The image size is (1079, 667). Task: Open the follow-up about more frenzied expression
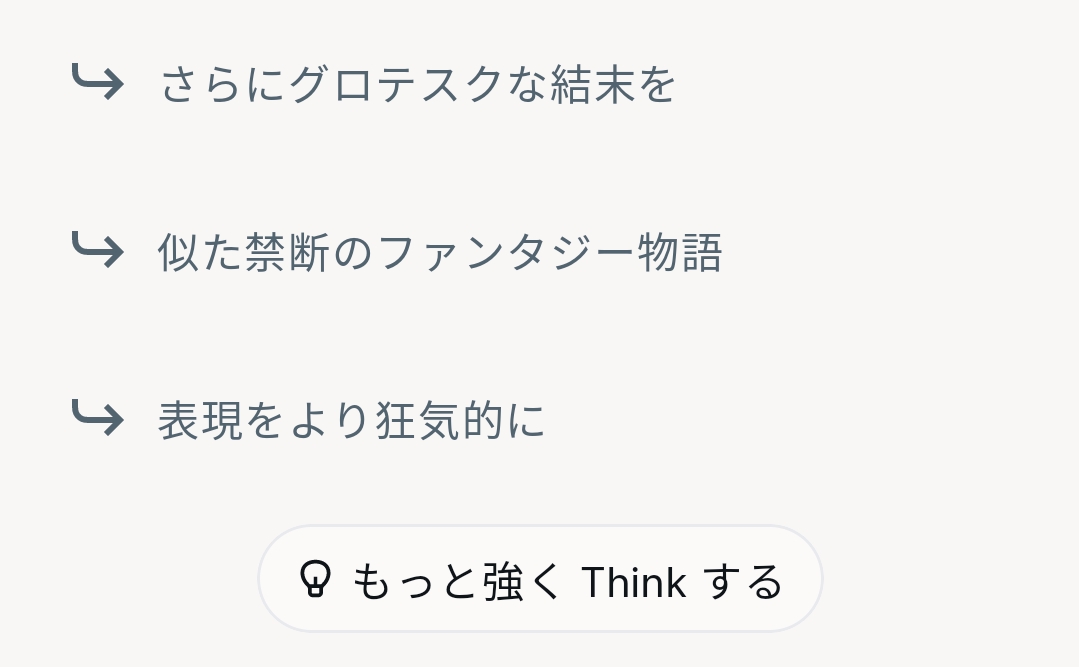point(351,420)
